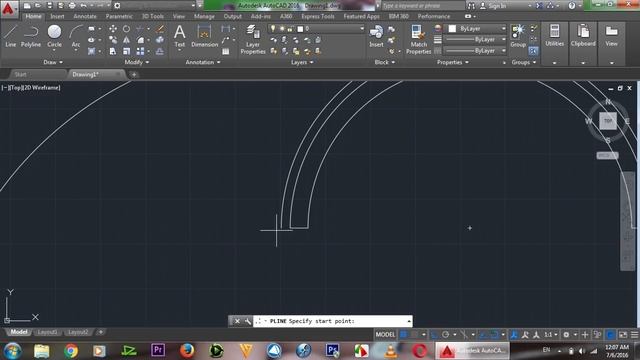This screenshot has height=360, width=640.
Task: Click the TOP face of the ViewCube
Action: (608, 121)
